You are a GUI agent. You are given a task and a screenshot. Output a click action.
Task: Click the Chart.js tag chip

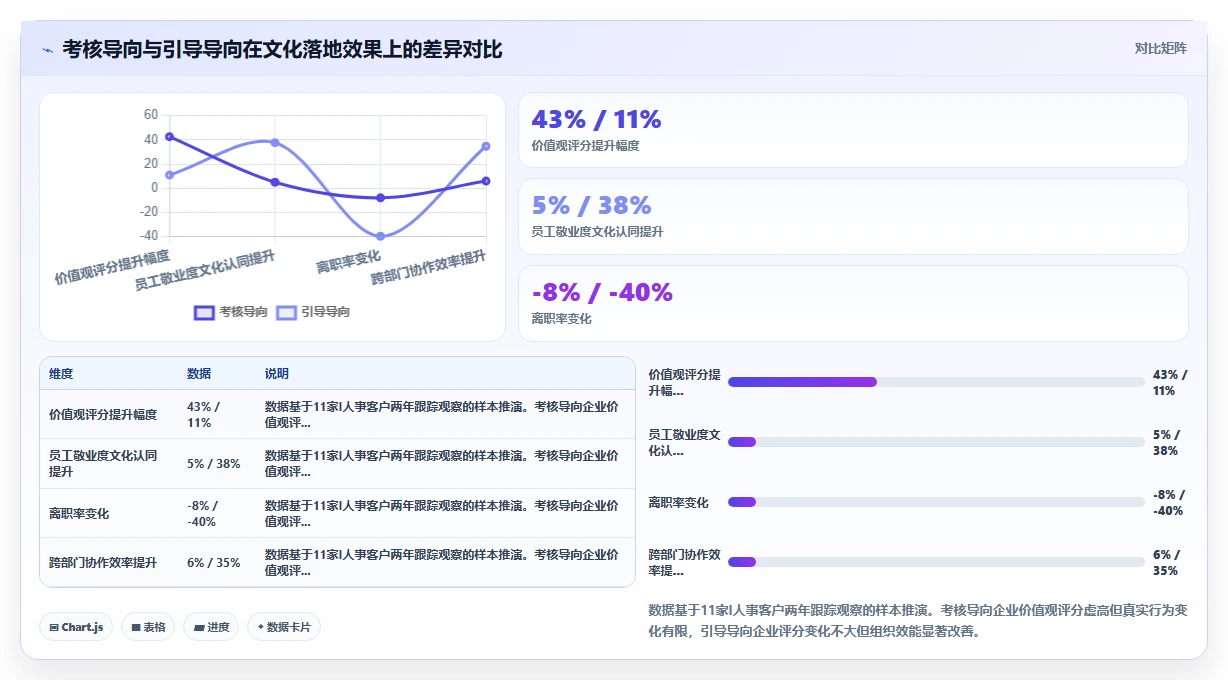77,627
